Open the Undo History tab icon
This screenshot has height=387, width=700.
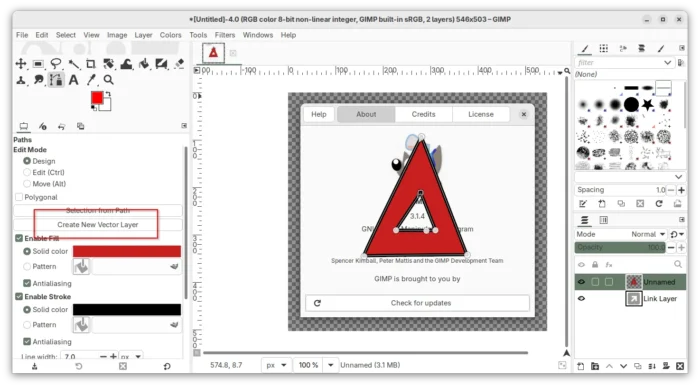point(62,127)
